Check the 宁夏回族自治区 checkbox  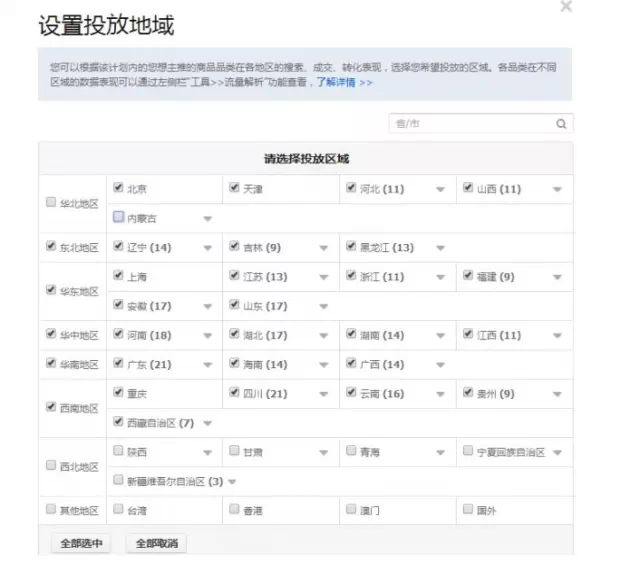[x=468, y=451]
